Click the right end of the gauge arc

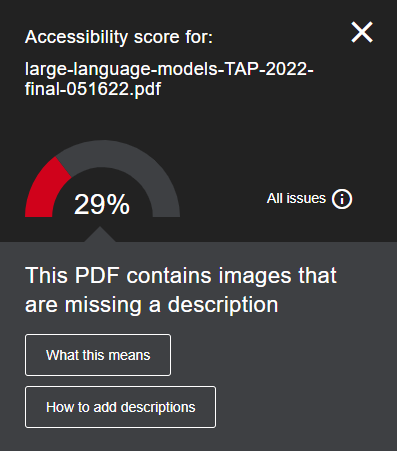[166, 210]
